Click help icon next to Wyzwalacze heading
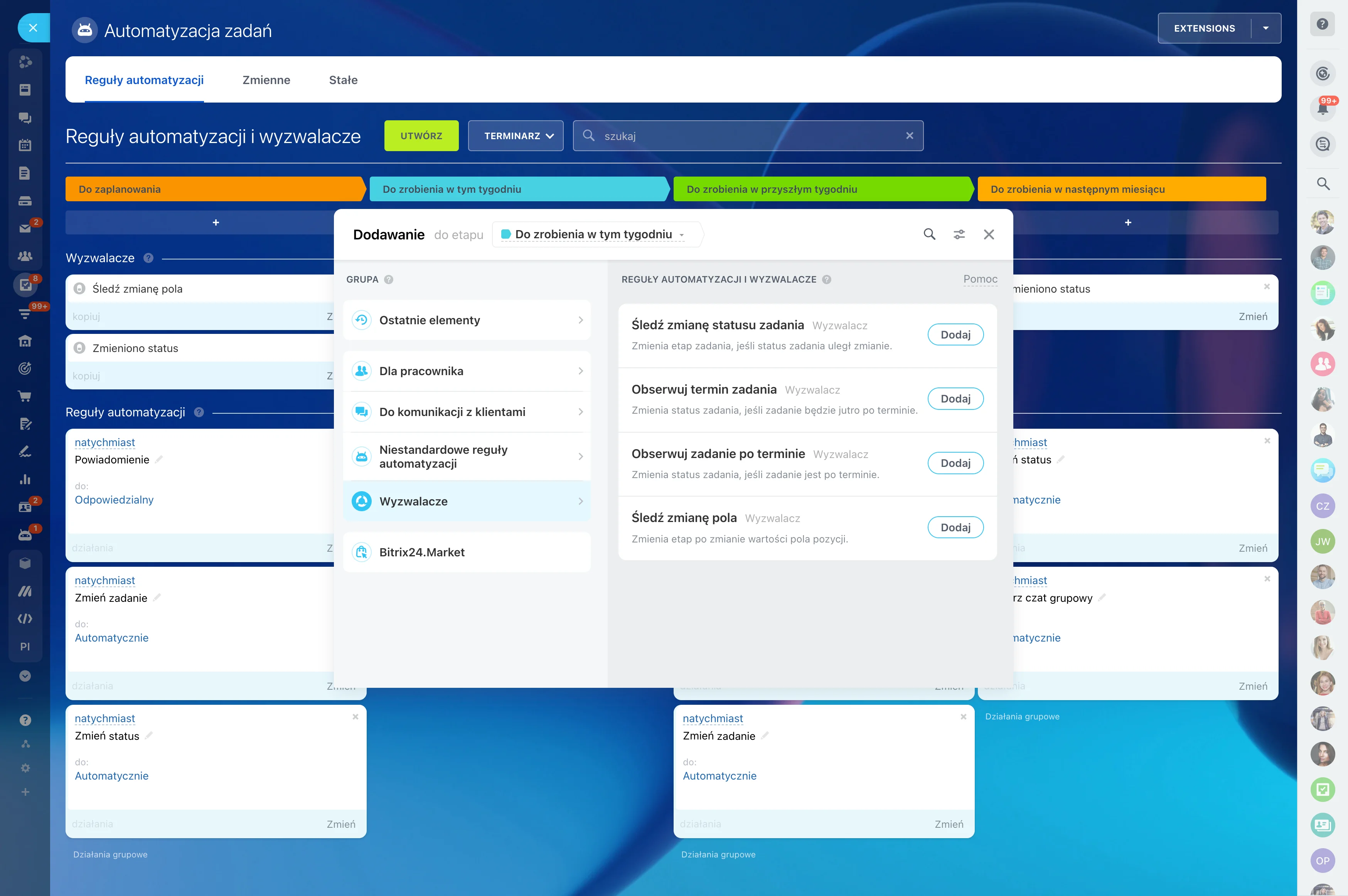The image size is (1348, 896). [x=148, y=258]
